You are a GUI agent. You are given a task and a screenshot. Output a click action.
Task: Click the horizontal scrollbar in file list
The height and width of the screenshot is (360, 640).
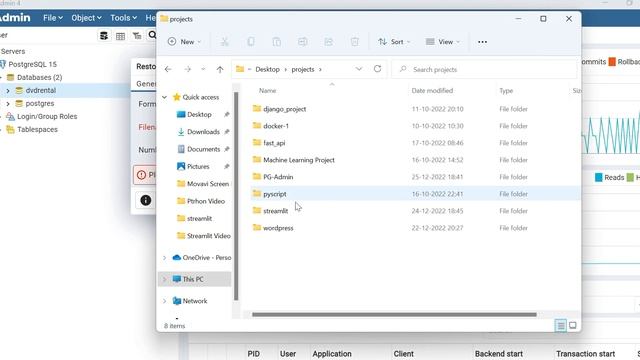tap(394, 314)
